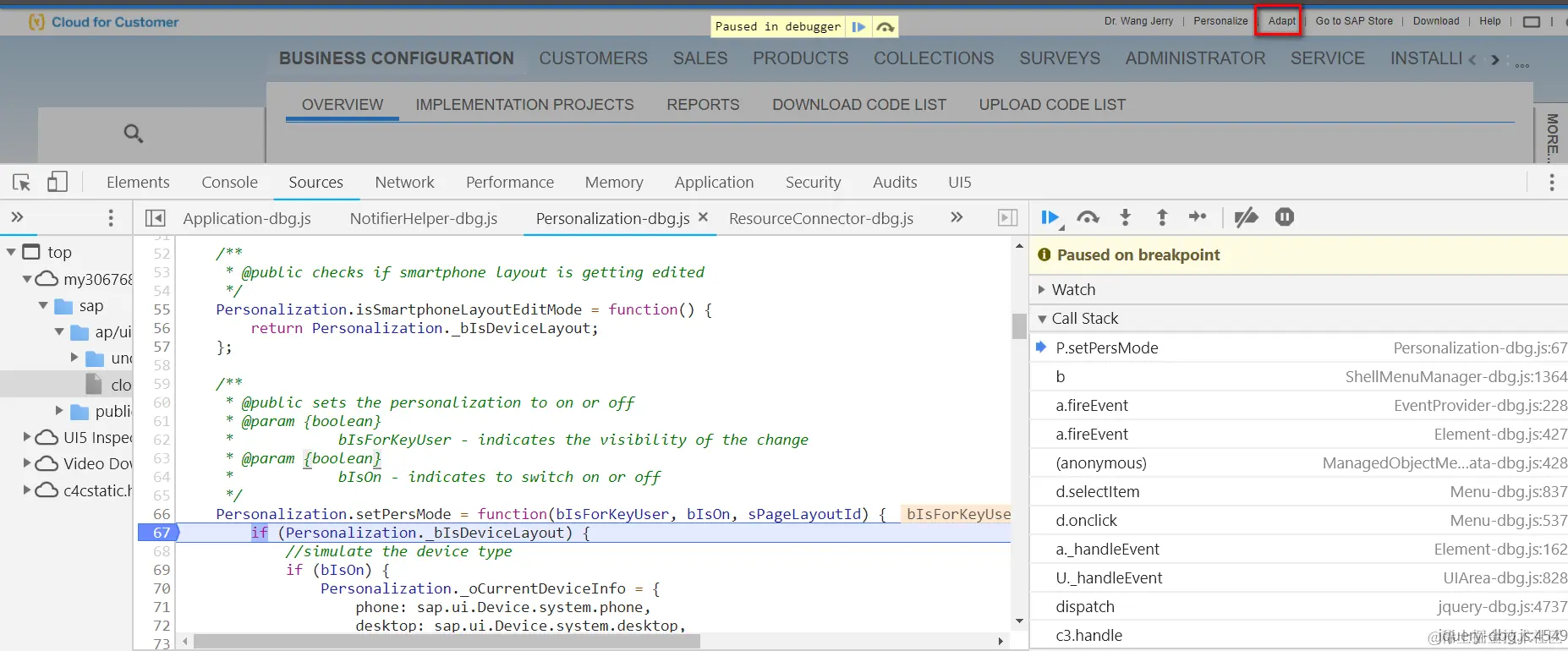The image size is (1568, 651).
Task: Hide the file navigator sidebar
Action: point(156,218)
